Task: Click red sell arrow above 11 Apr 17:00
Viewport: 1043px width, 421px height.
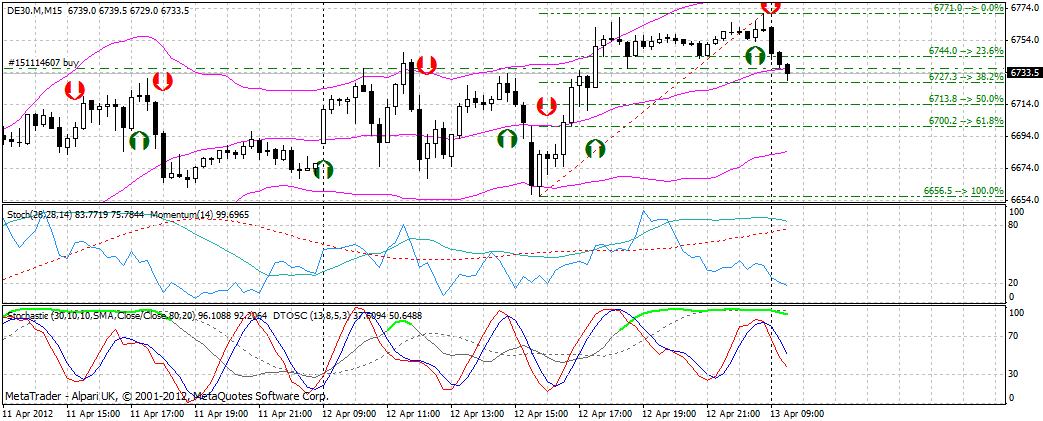Action: 162,81
